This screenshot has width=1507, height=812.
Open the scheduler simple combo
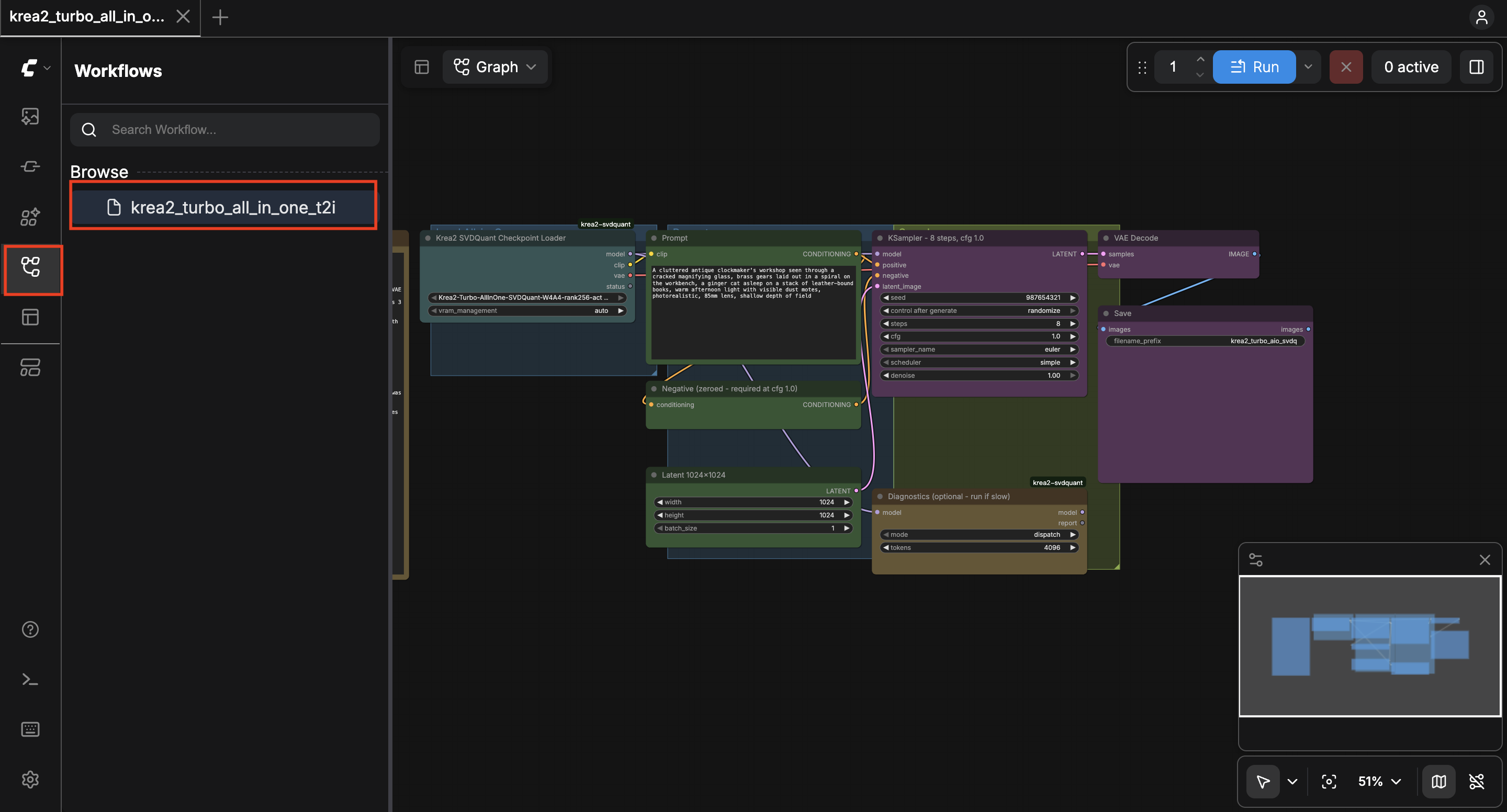coord(980,363)
